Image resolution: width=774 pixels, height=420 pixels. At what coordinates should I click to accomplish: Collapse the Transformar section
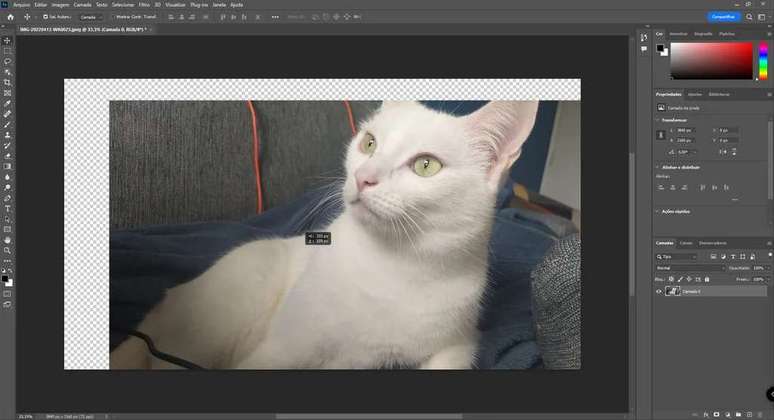(658, 120)
